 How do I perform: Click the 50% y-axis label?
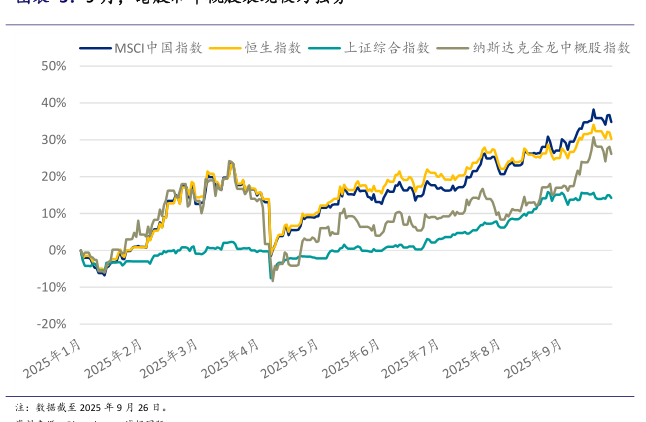(x=53, y=66)
